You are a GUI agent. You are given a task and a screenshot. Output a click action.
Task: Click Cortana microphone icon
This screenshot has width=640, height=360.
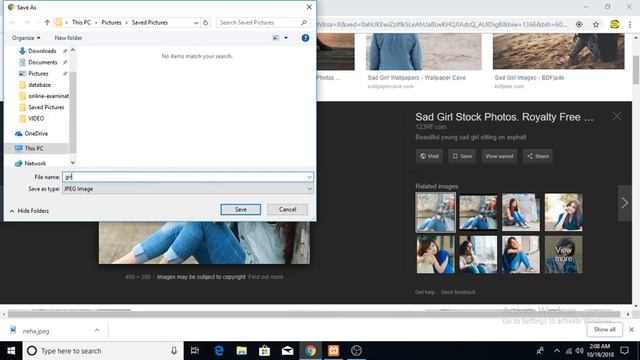tap(174, 351)
